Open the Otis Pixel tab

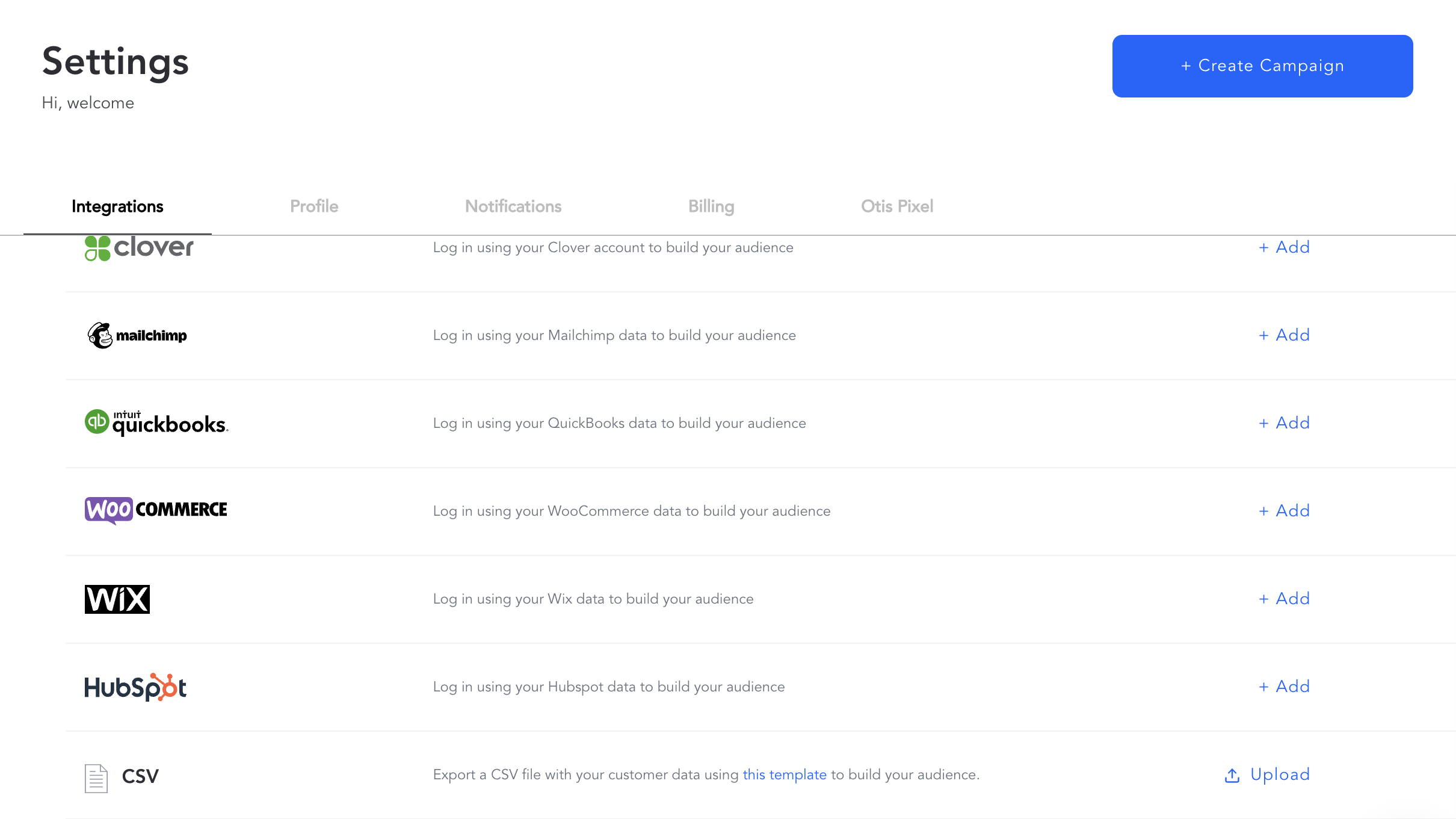(x=896, y=206)
